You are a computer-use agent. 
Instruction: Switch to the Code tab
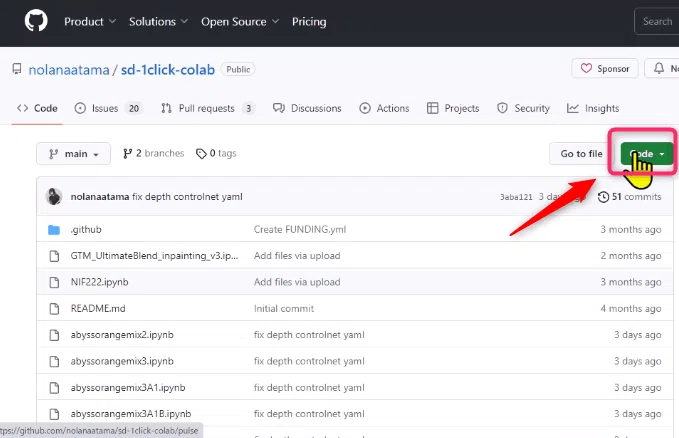click(37, 108)
